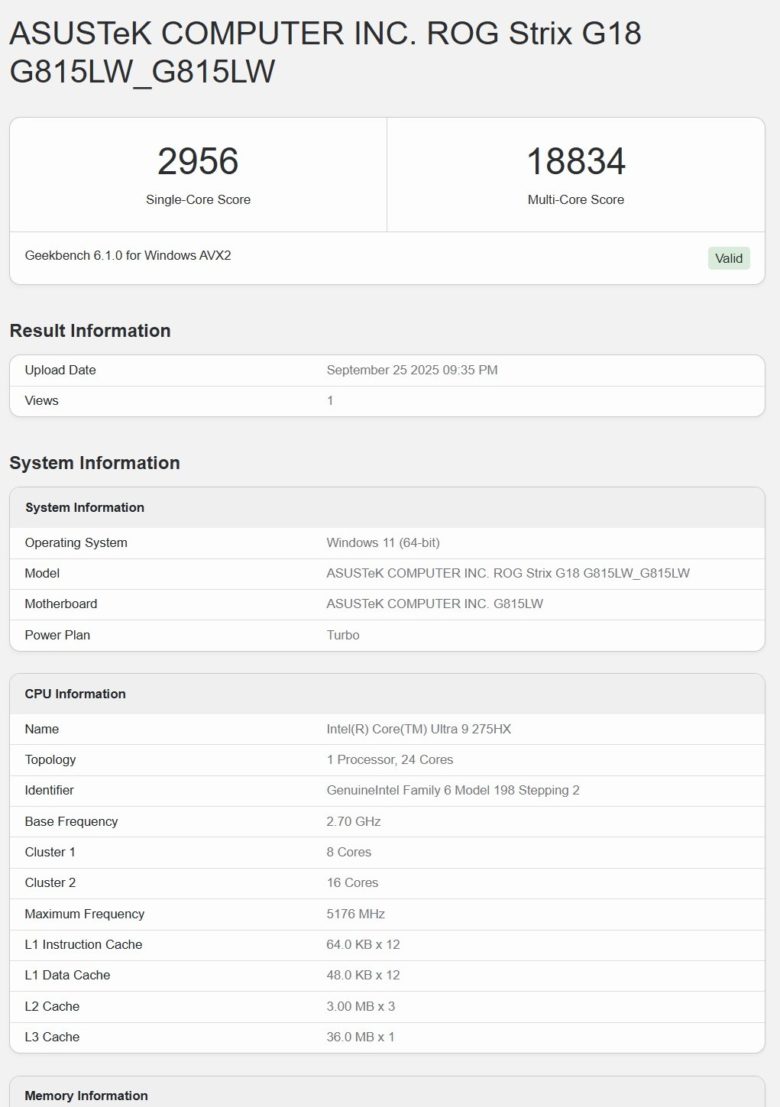The height and width of the screenshot is (1107, 780).
Task: Select Motherboard value ASUSTeK COMPUTER INC. G815LW
Action: click(x=435, y=604)
